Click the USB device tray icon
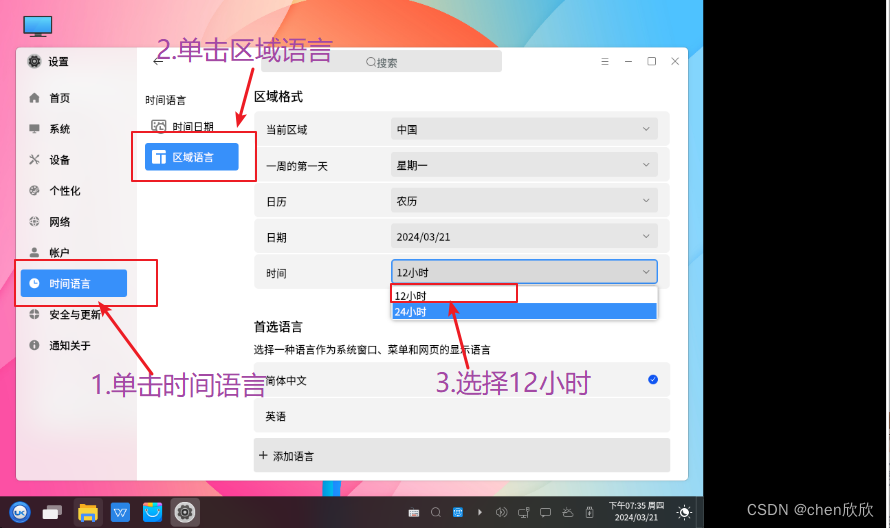 tap(590, 513)
